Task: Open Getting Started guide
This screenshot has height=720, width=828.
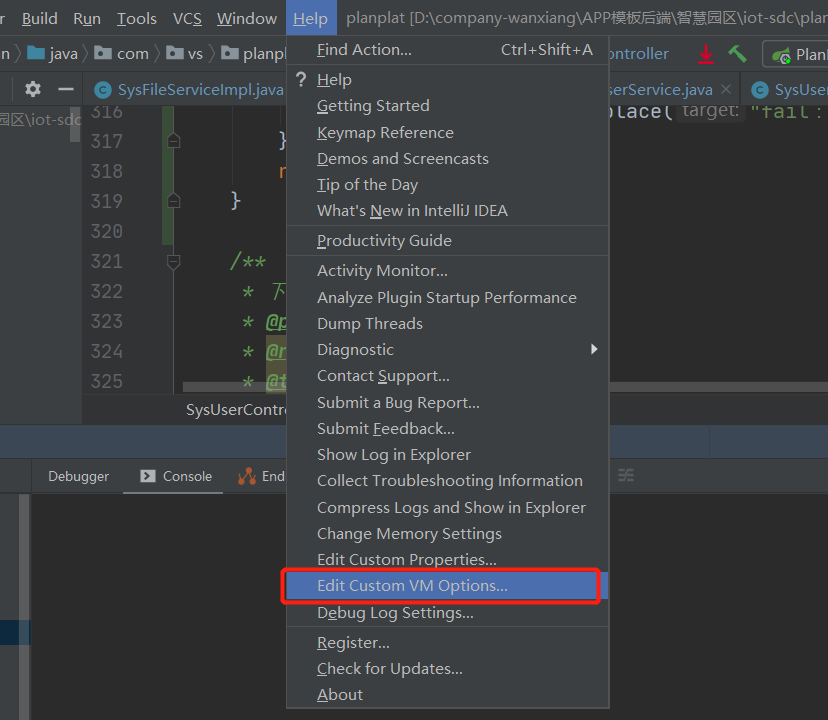Action: tap(447, 106)
